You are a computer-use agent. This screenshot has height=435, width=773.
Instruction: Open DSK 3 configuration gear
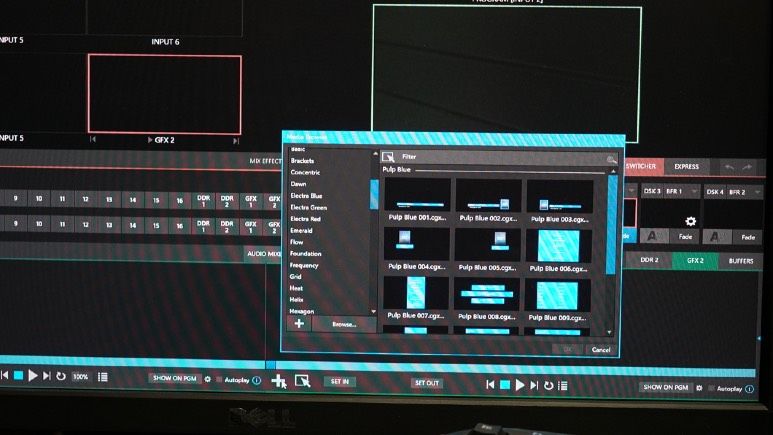tap(691, 221)
